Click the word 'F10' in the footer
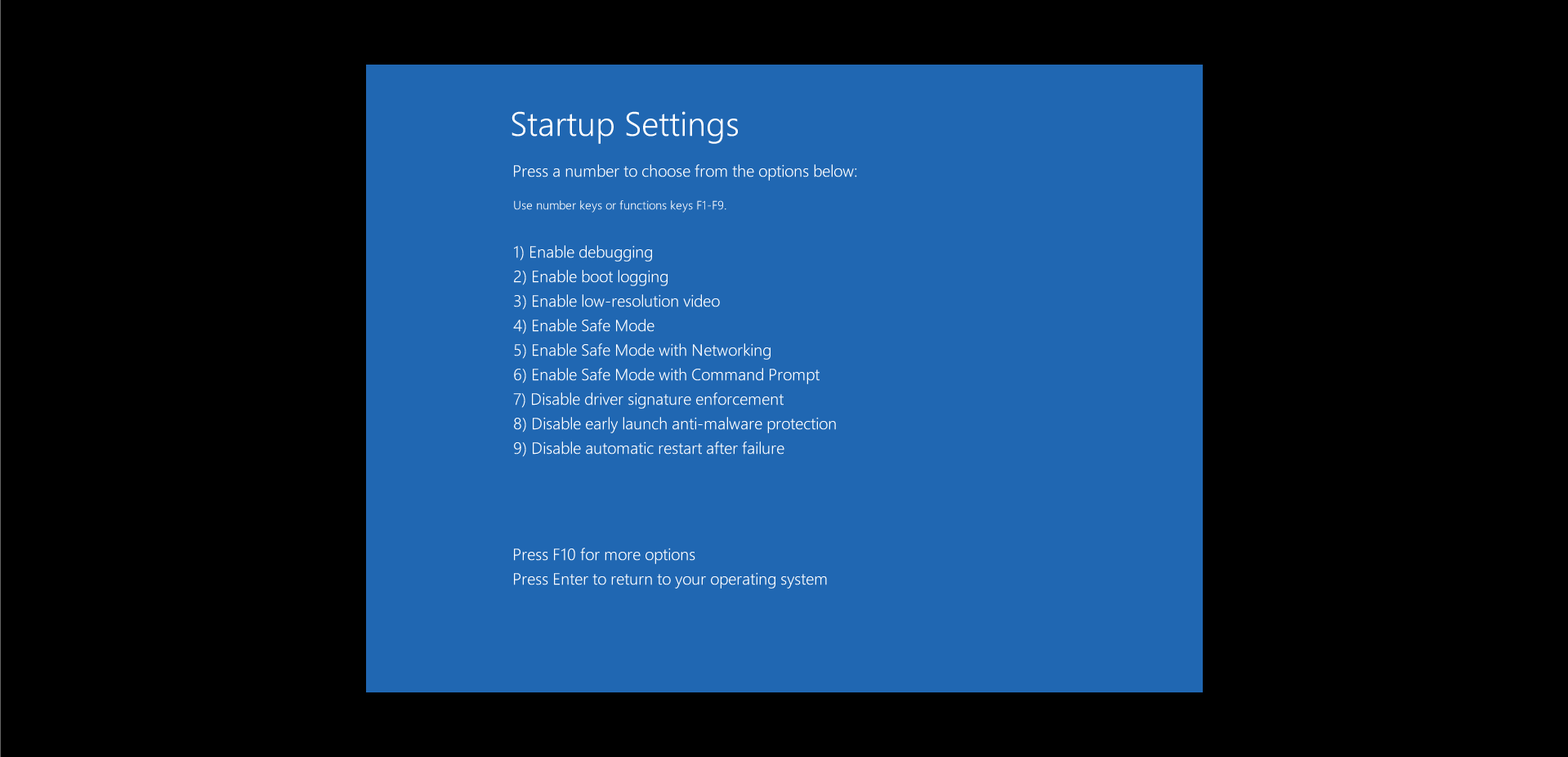1568x757 pixels. (x=564, y=555)
